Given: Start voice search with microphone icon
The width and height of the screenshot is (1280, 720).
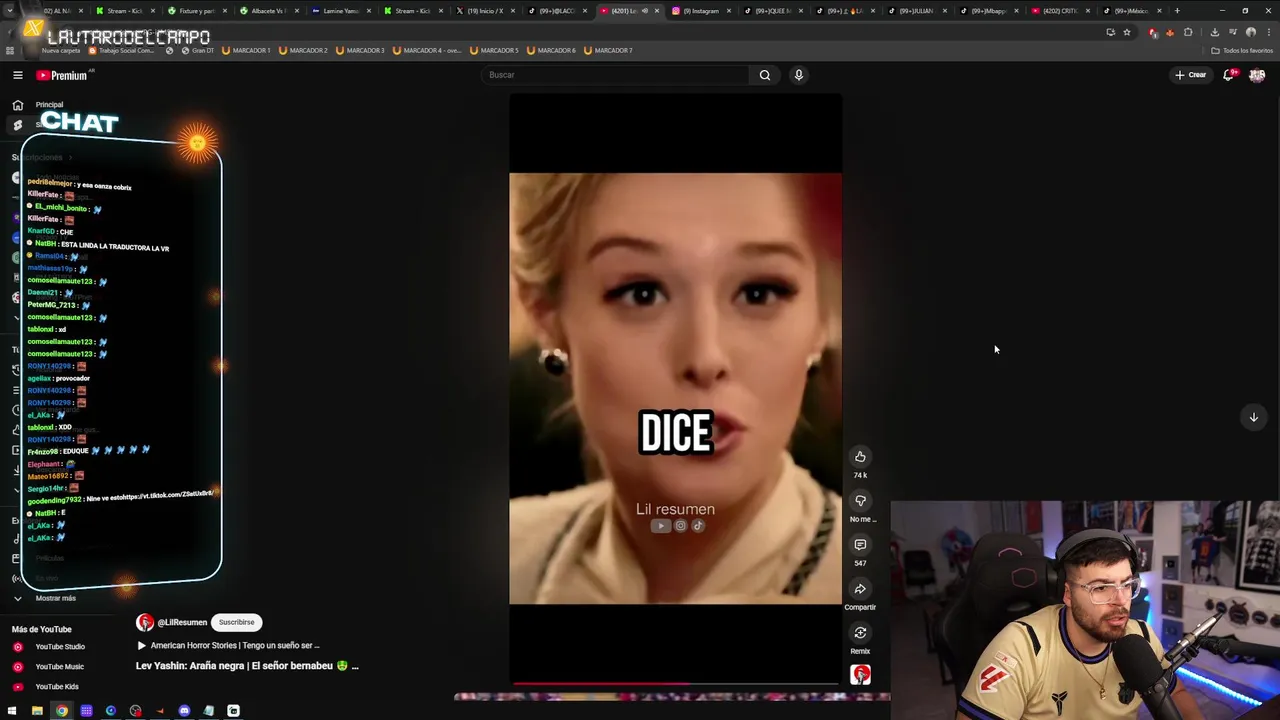Looking at the screenshot, I should (799, 75).
